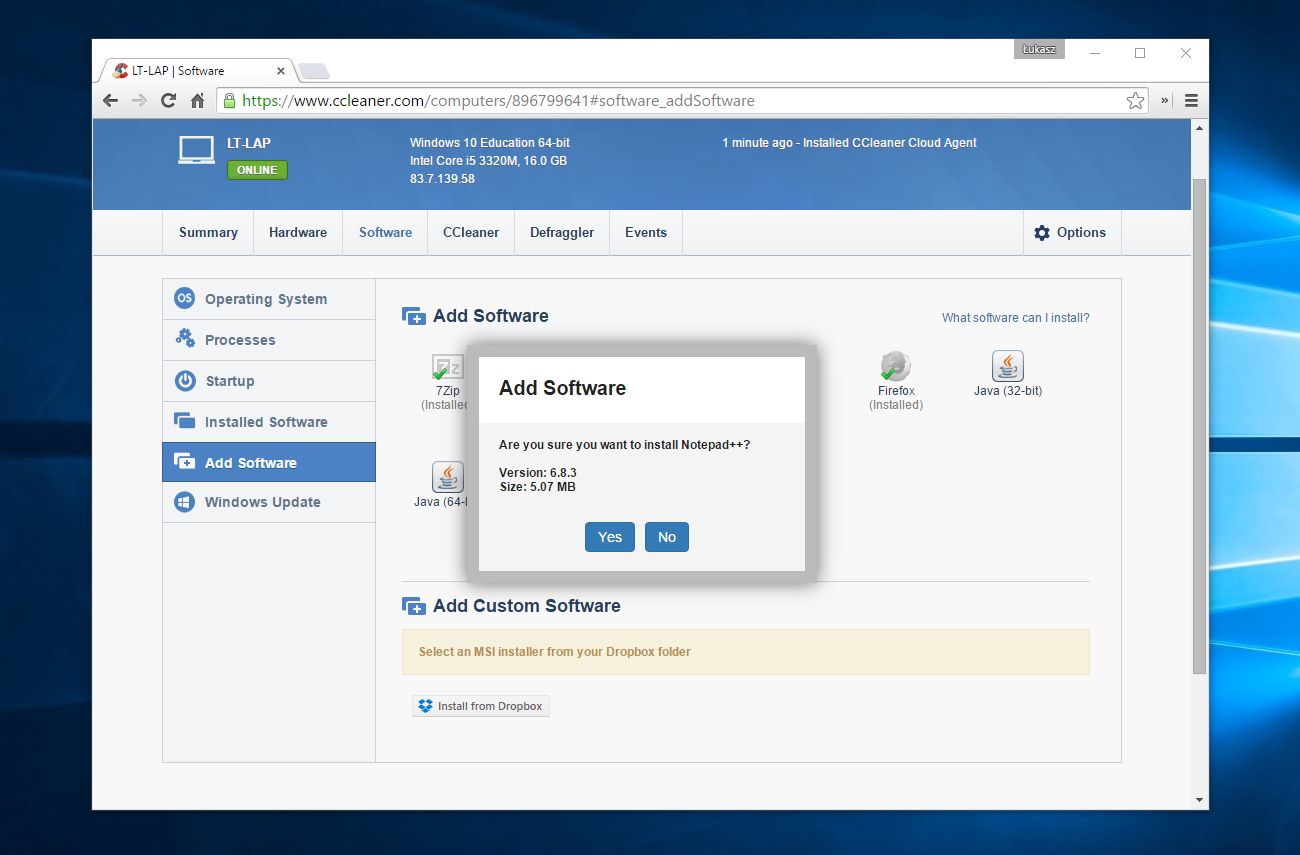Viewport: 1300px width, 855px height.
Task: Select the 7Zip software icon
Action: [x=447, y=367]
